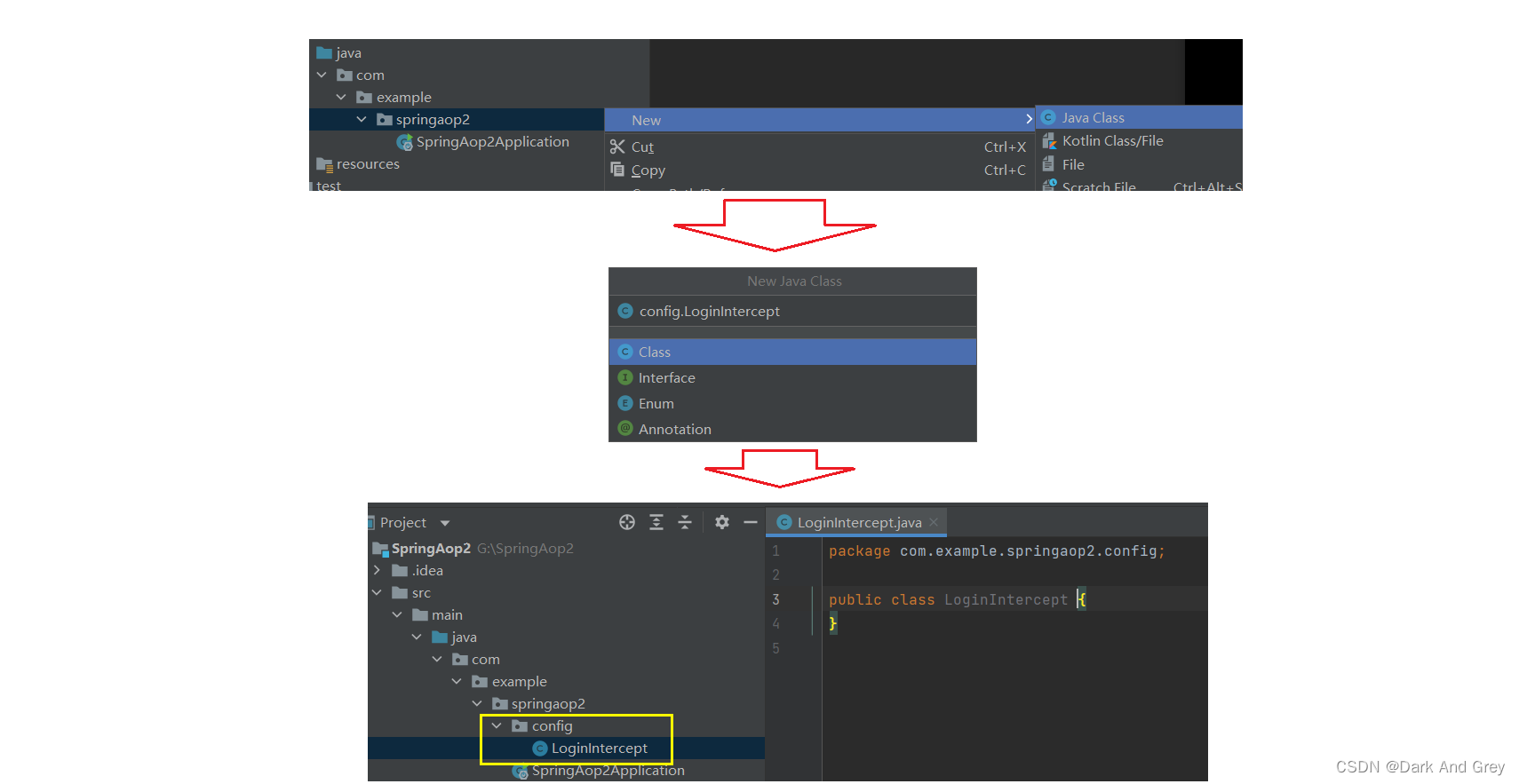1519x784 pixels.
Task: Choose Annotation in New Java Class dialog
Action: pos(792,429)
